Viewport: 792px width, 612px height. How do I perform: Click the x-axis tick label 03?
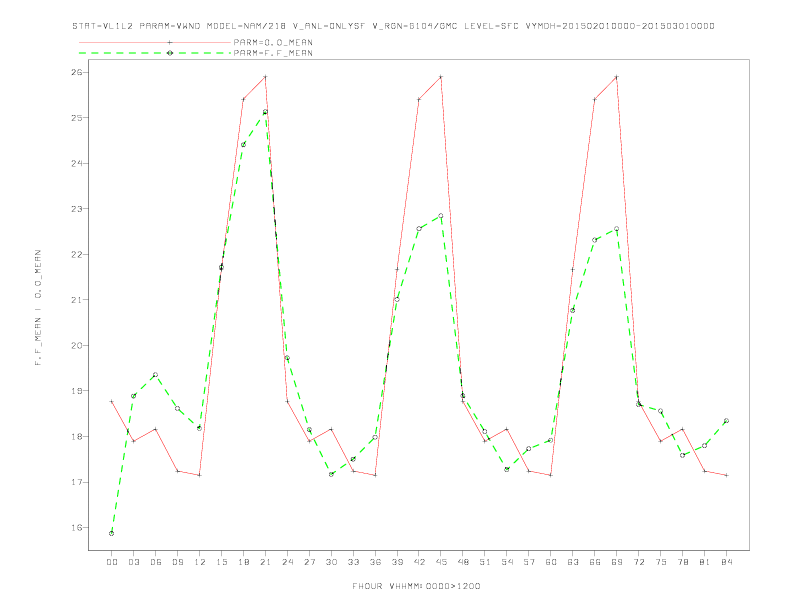coord(133,562)
